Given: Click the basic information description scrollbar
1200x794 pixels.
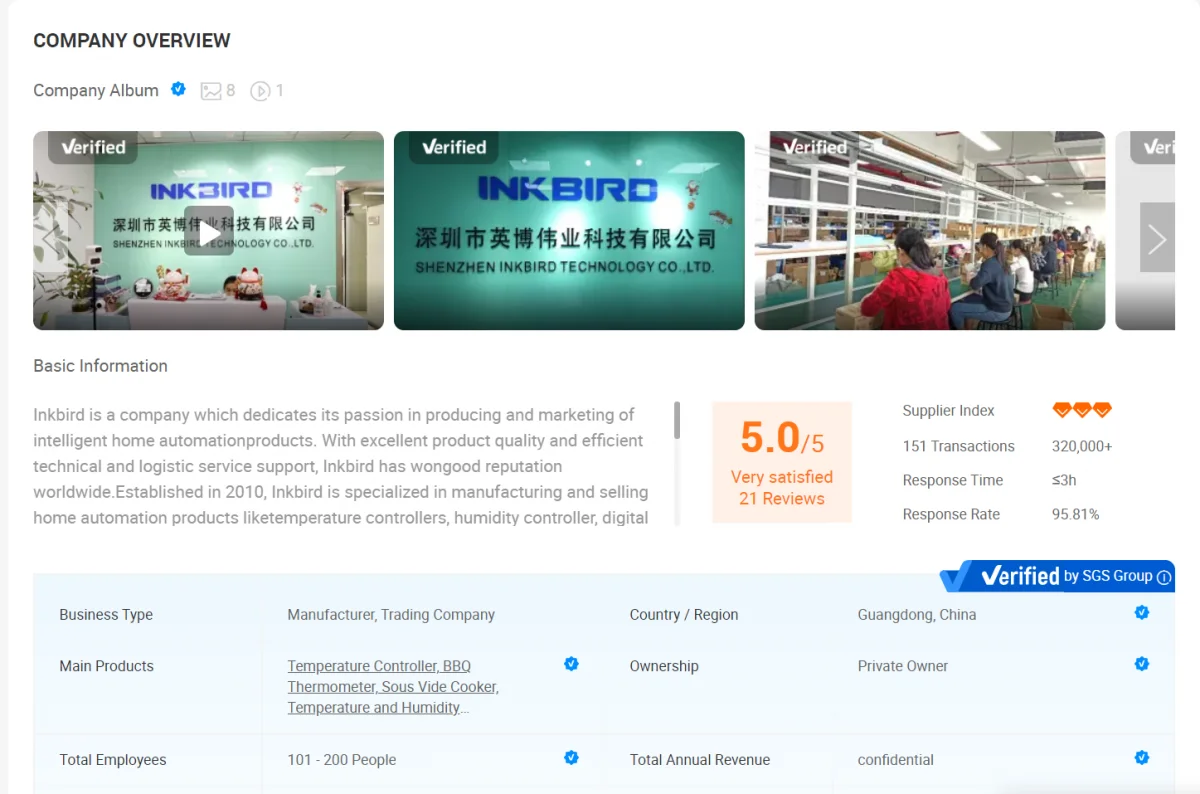Looking at the screenshot, I should 677,421.
